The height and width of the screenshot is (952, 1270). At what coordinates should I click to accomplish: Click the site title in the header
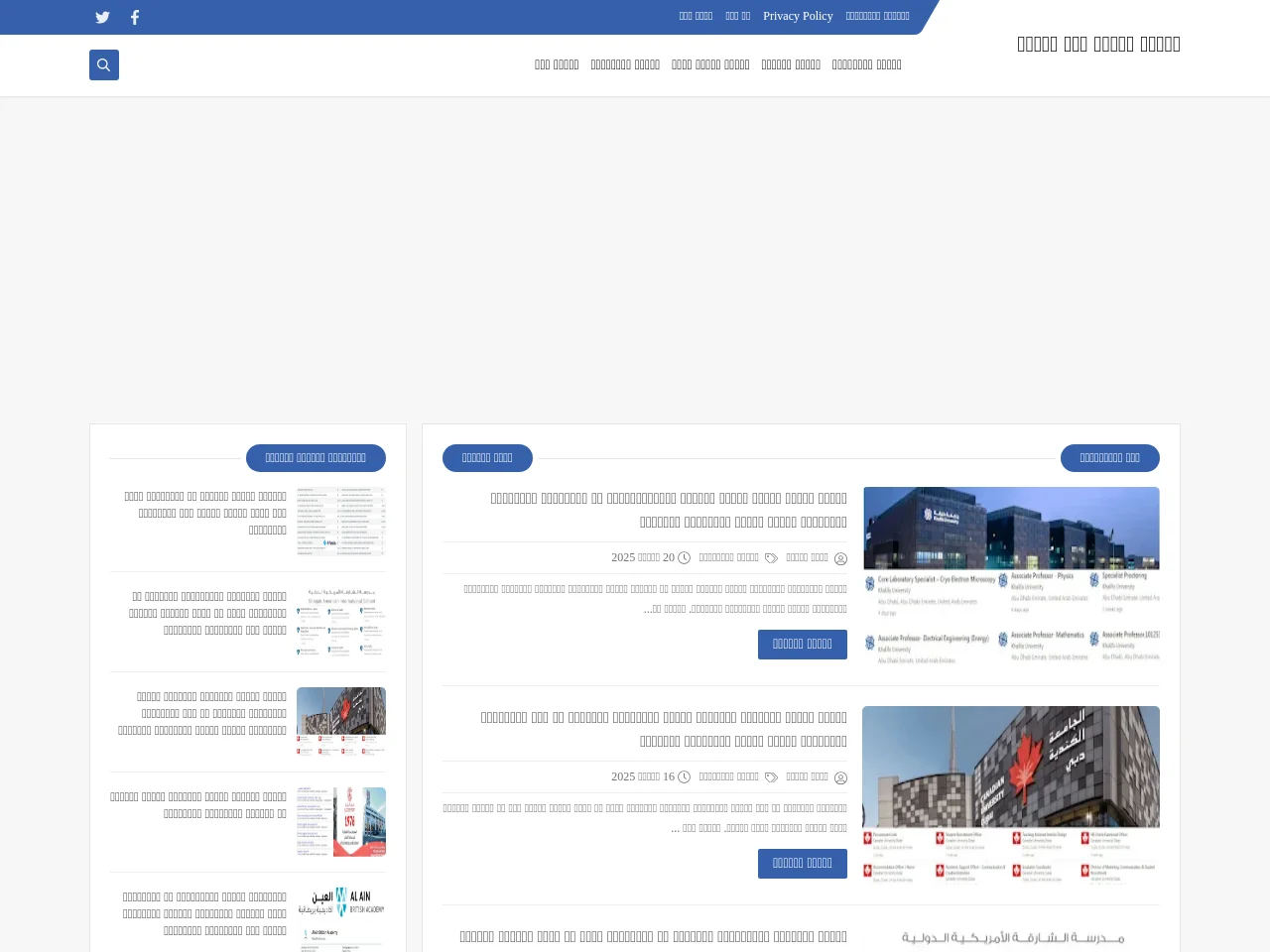pos(1098,44)
